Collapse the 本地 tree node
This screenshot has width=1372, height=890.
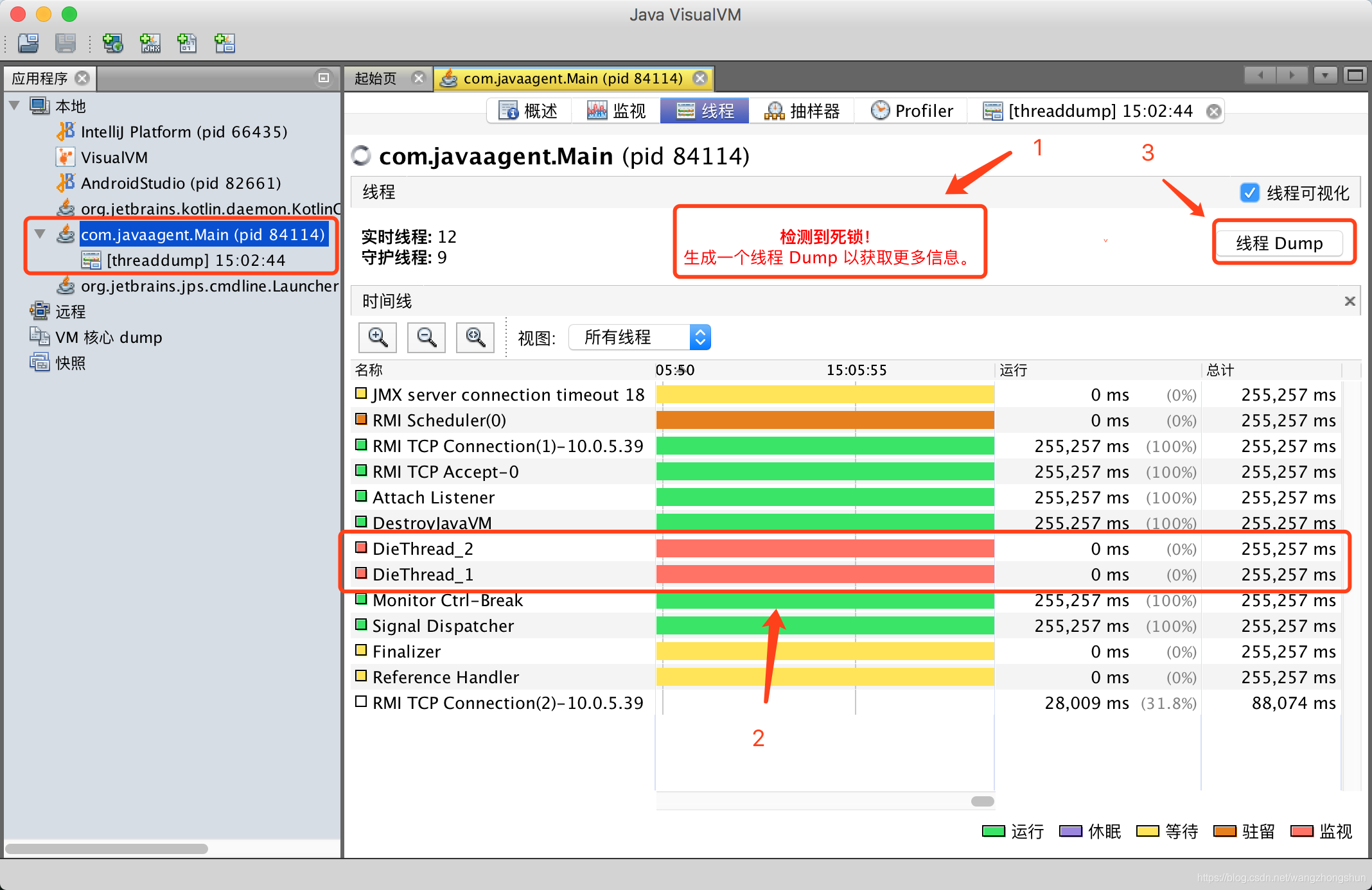point(15,105)
